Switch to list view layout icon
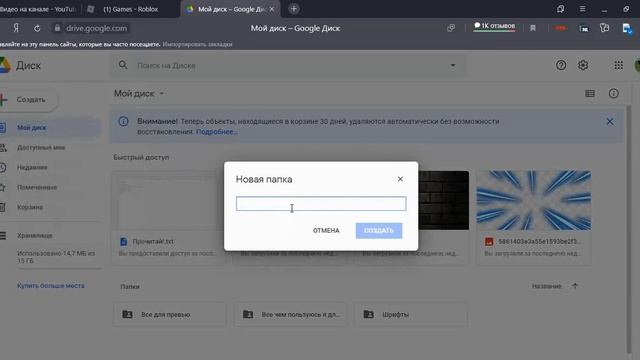640x360 pixels. (x=590, y=93)
